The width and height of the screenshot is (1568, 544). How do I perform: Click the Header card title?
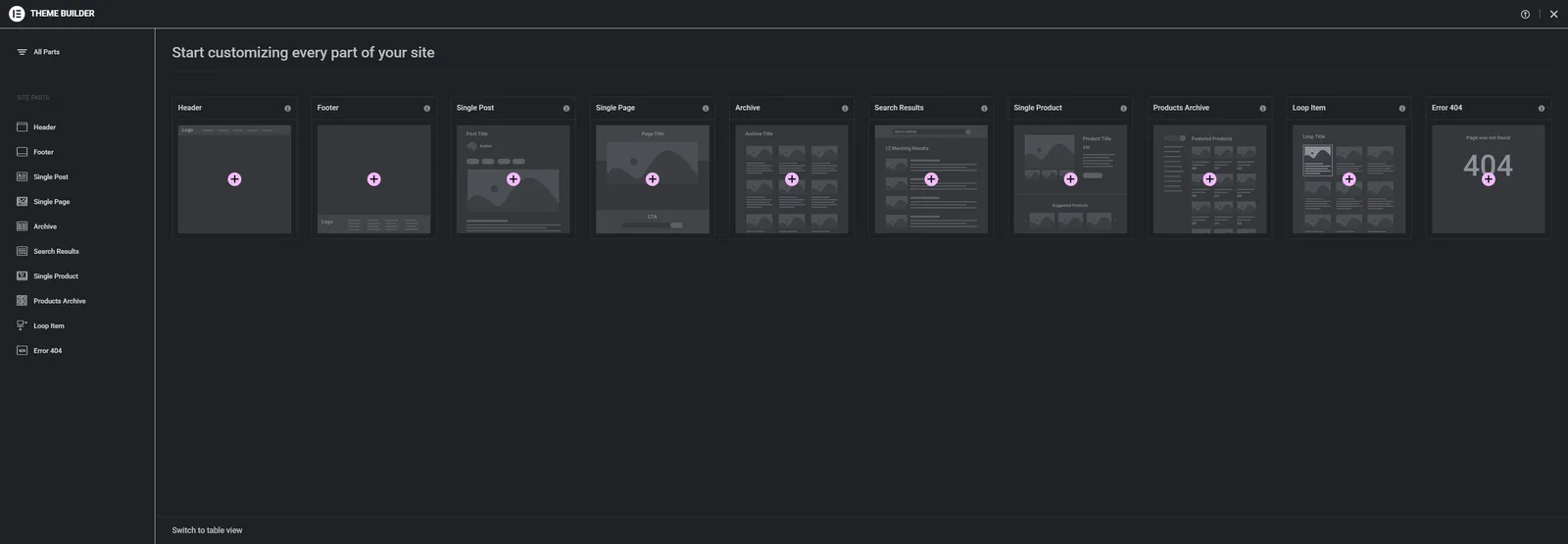tap(190, 108)
